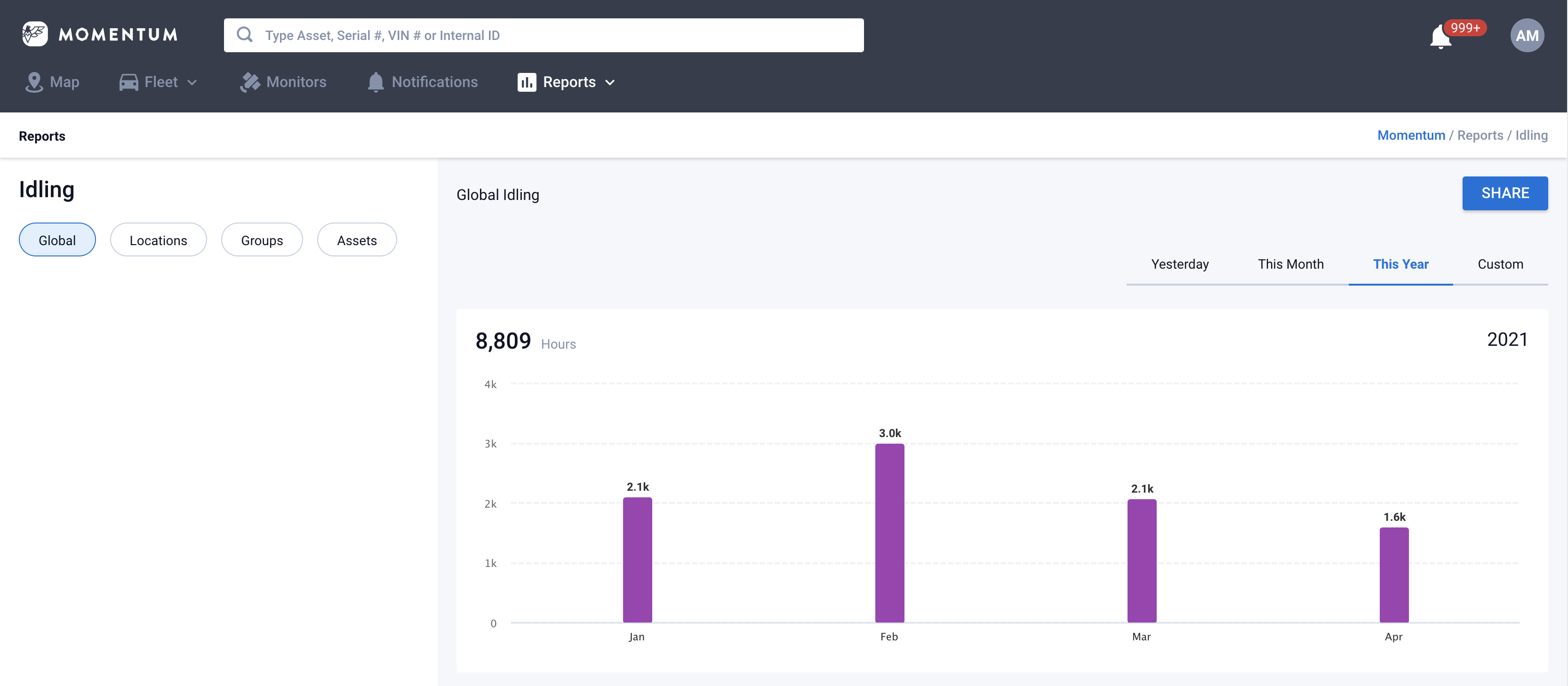Viewport: 1568px width, 686px height.
Task: Expand the Fleet dropdown chevron
Action: [x=192, y=83]
